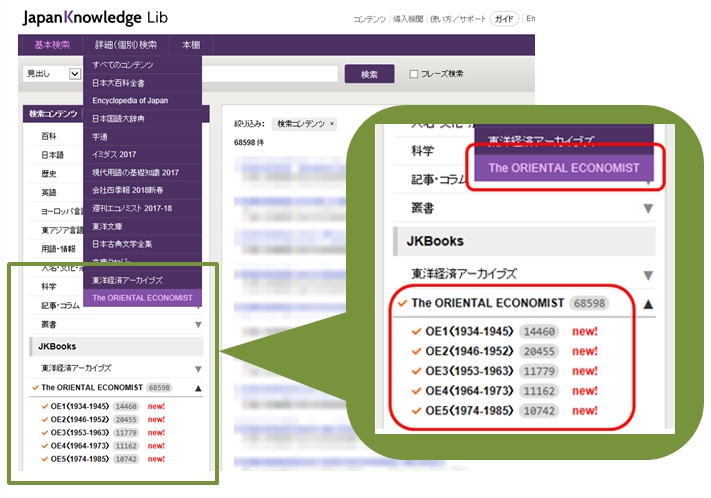Uncheck OE2(1946-1952) in the small left sidebar
The image size is (711, 498).
(44, 420)
